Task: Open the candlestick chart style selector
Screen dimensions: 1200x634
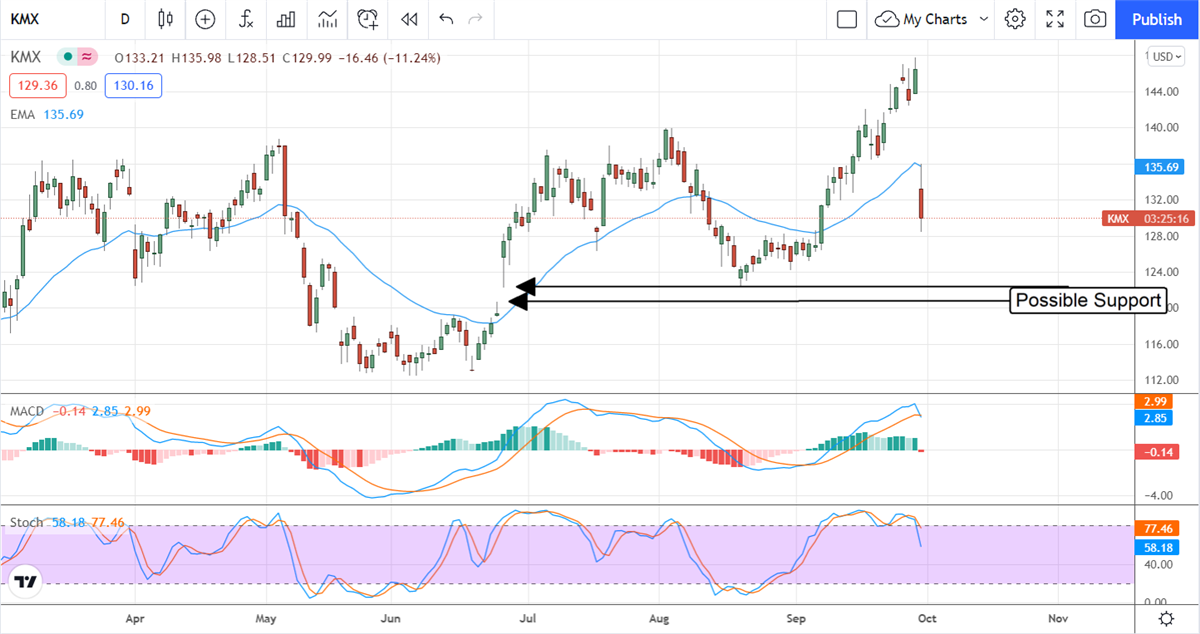Action: pos(165,19)
